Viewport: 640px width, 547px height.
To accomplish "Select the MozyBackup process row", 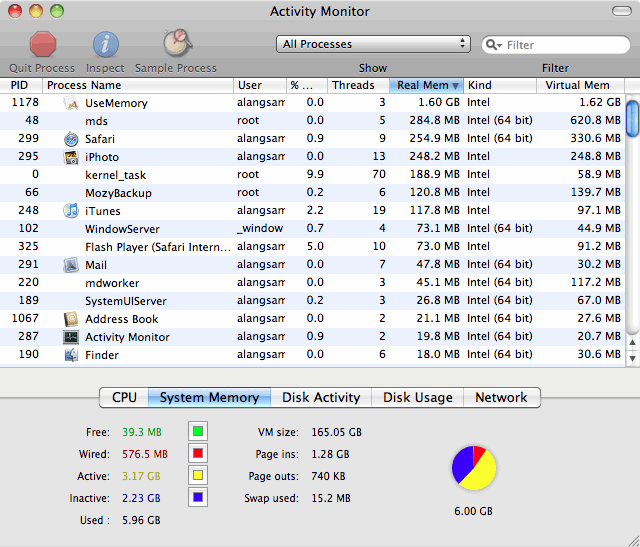I will [x=312, y=193].
